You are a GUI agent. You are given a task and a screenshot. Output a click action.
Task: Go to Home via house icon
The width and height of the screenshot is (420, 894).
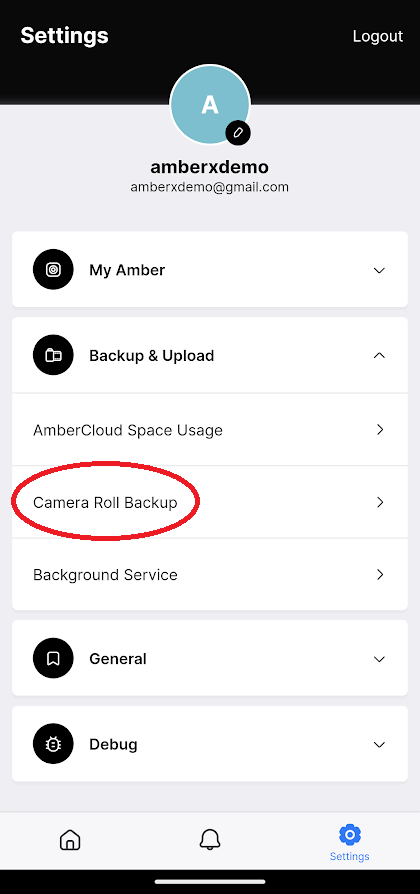(x=70, y=839)
